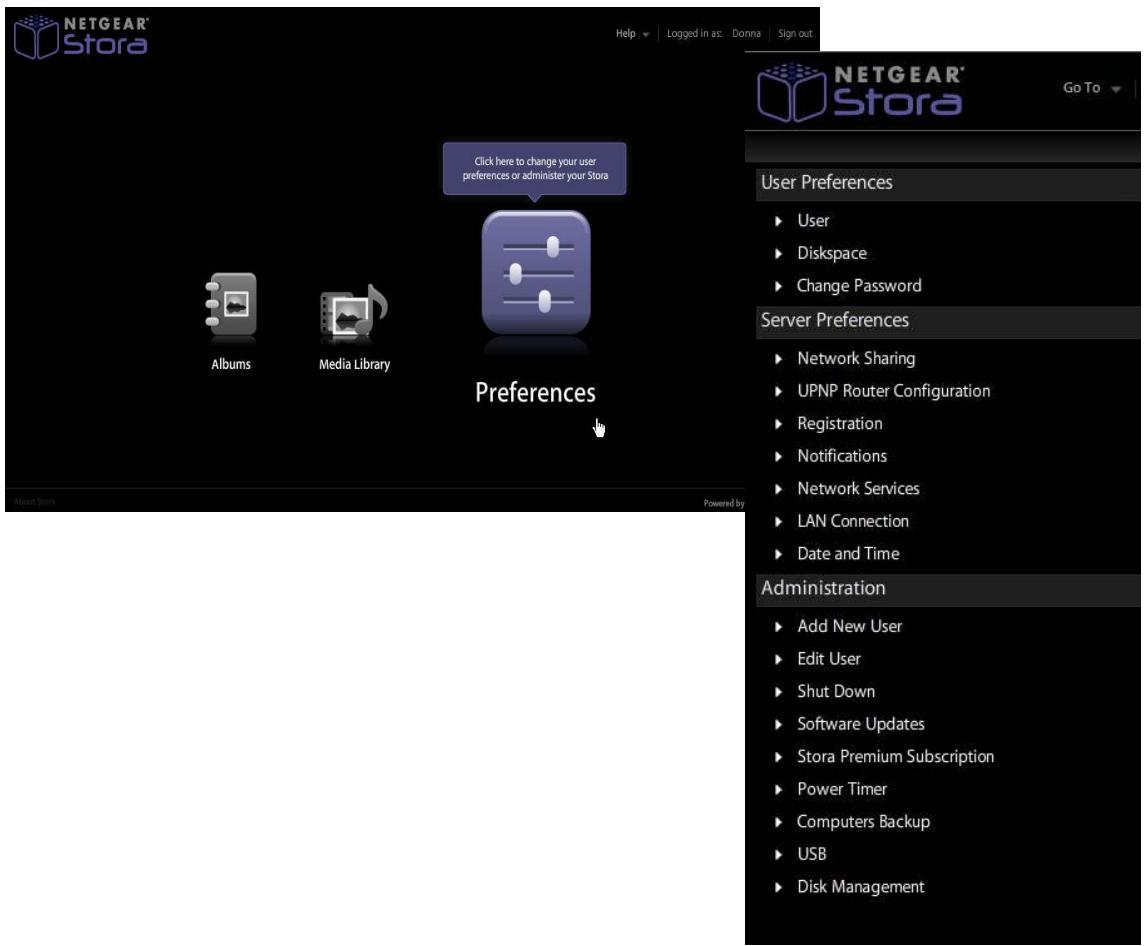Open the LAN Connection item
Screen dimensions: 1145x946
click(x=853, y=522)
